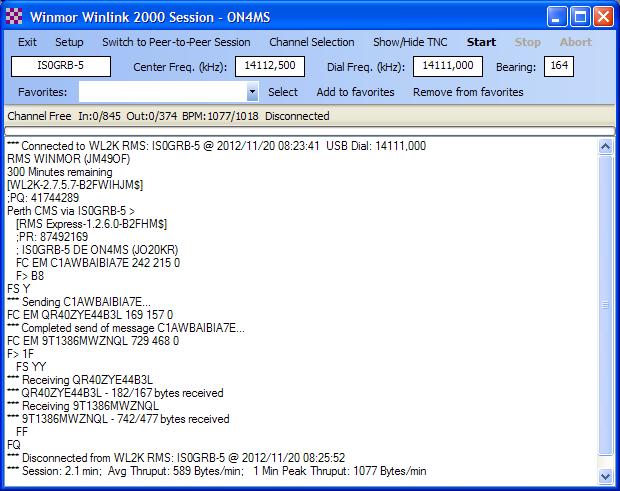
Task: Click log line 'FF'
Action: tap(22, 432)
